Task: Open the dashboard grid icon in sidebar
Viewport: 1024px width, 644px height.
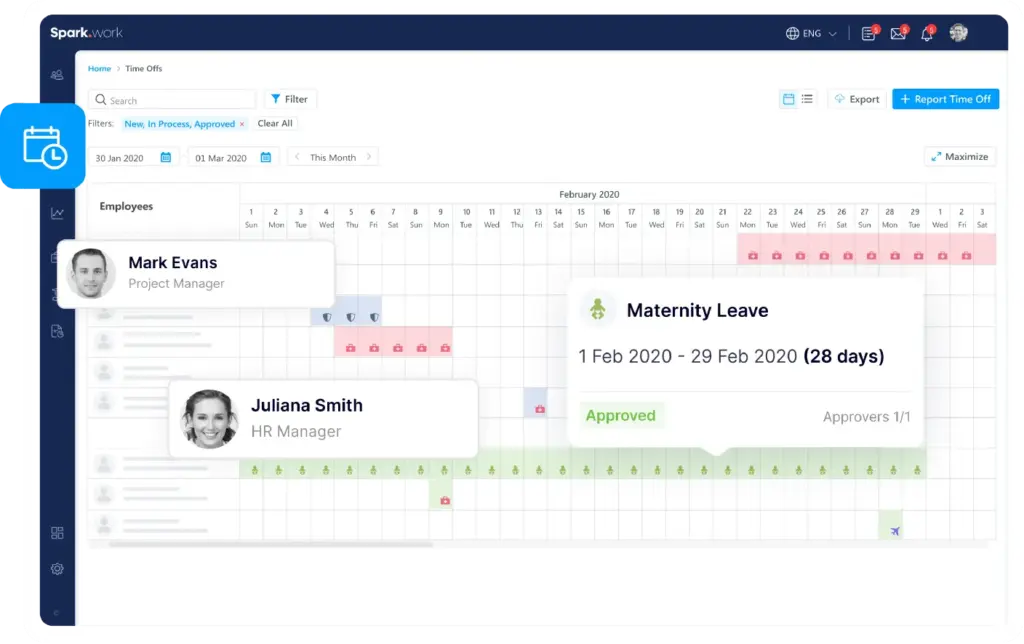Action: tap(57, 533)
